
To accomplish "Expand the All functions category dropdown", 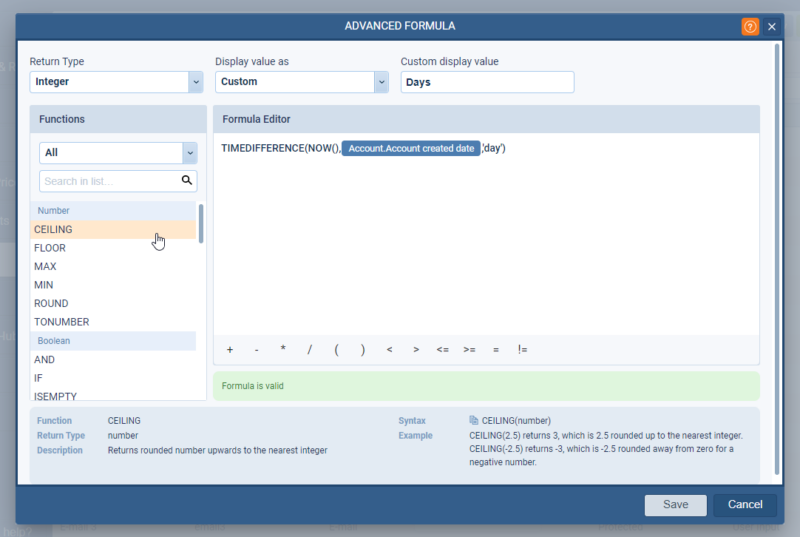I will coord(190,153).
